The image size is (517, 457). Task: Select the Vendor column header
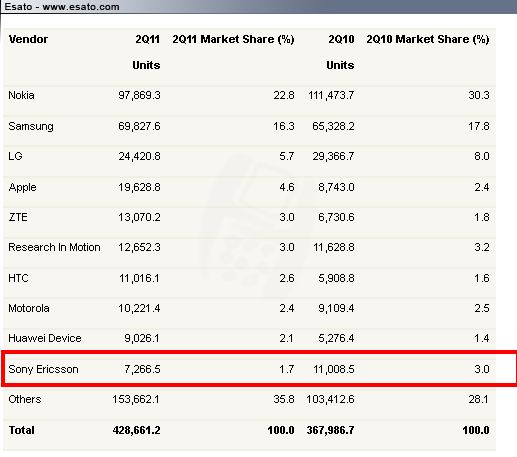pyautogui.click(x=28, y=39)
